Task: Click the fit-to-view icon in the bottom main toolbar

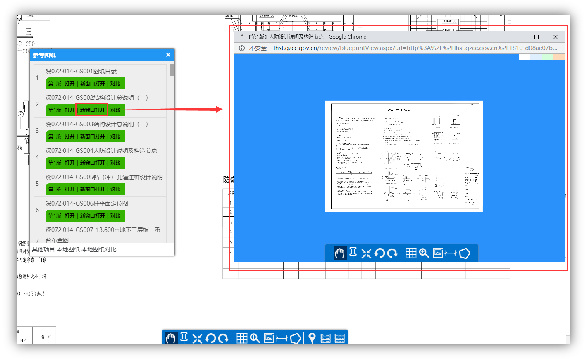Action: [197, 338]
